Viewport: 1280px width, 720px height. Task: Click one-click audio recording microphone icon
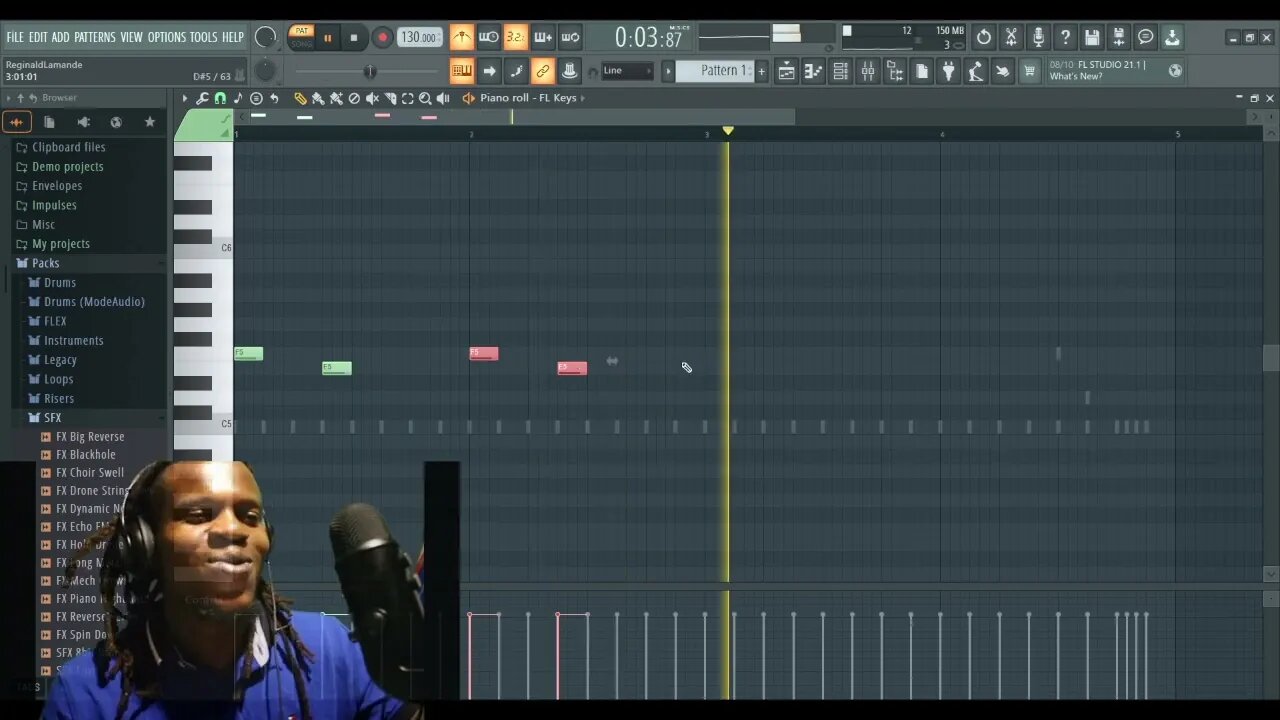click(1038, 37)
